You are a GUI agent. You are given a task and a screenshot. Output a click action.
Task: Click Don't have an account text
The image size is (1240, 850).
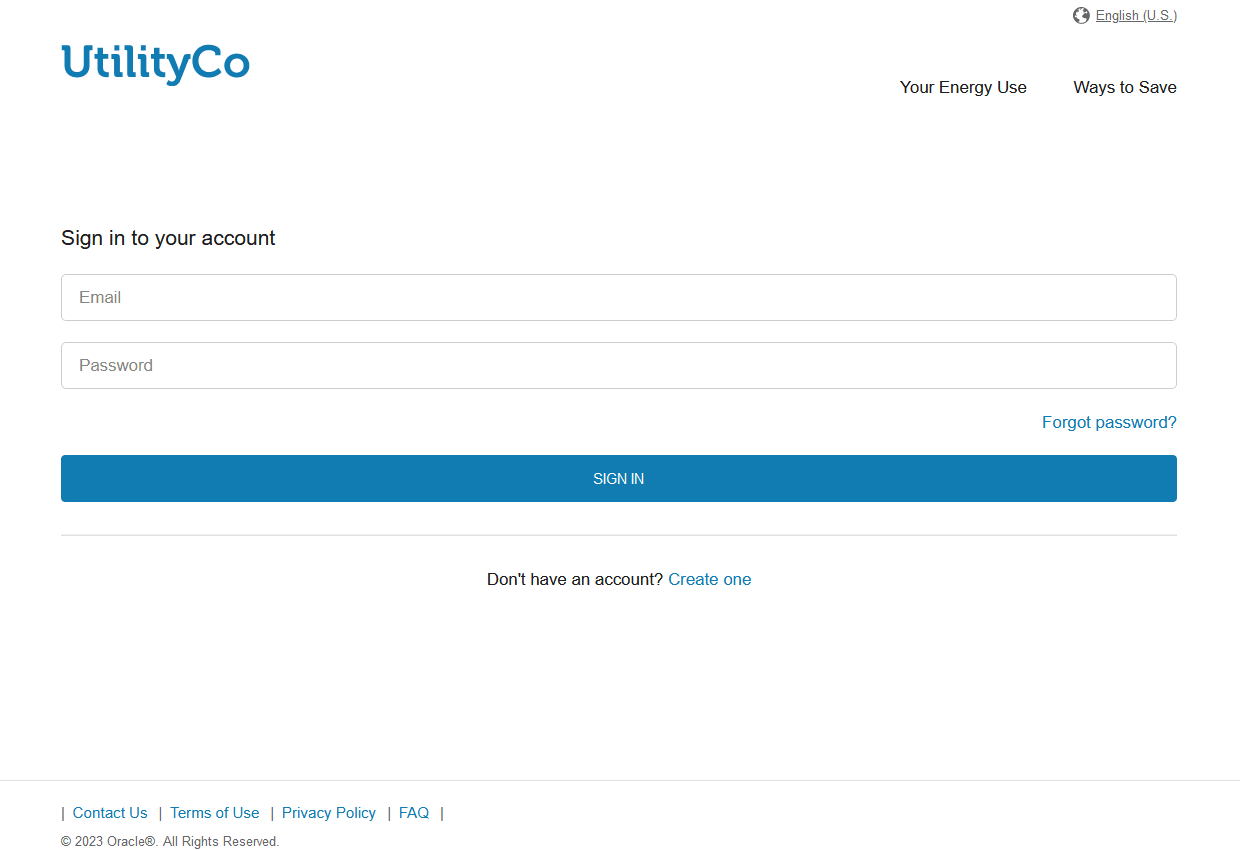[x=575, y=579]
